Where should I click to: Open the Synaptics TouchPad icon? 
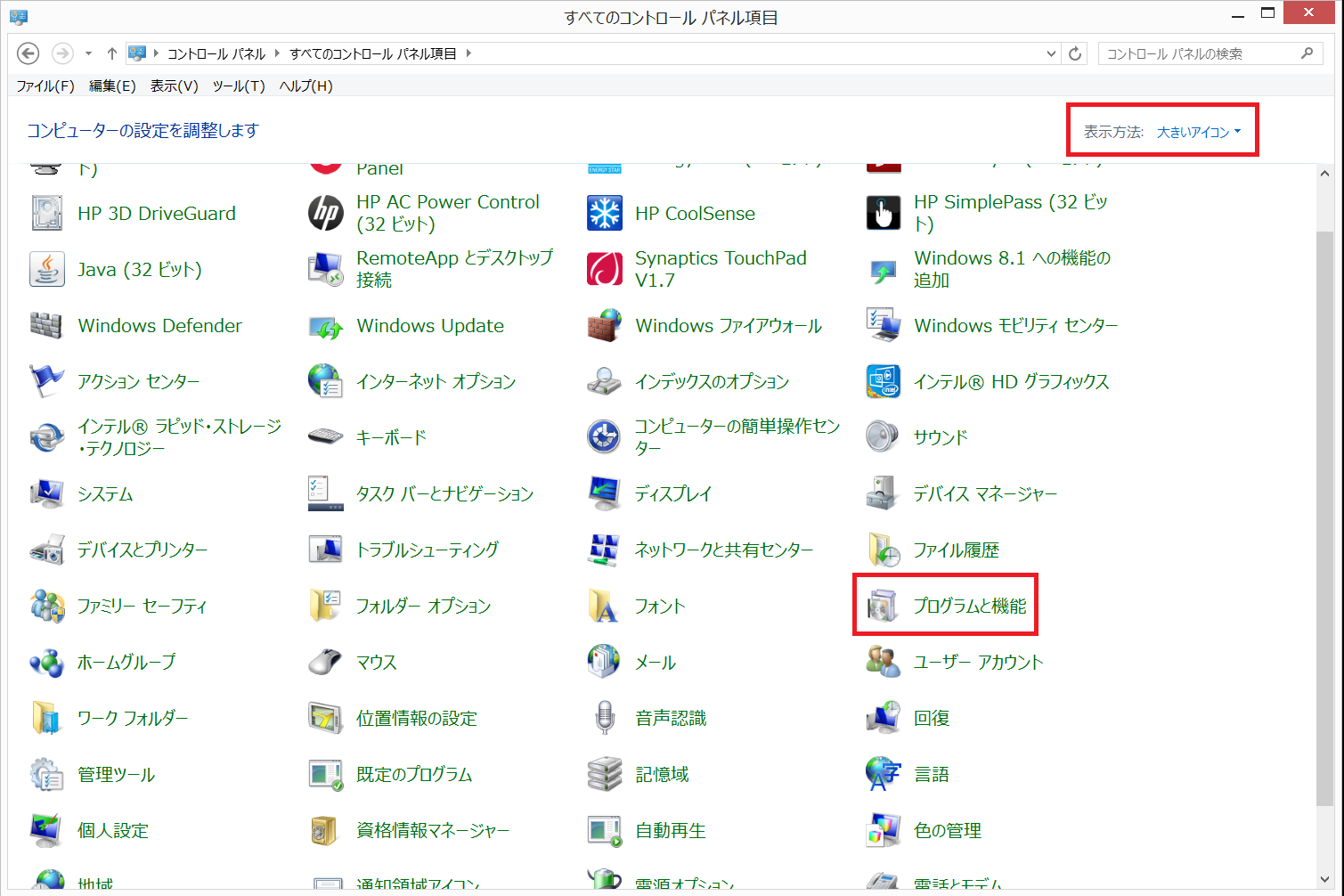pos(604,270)
